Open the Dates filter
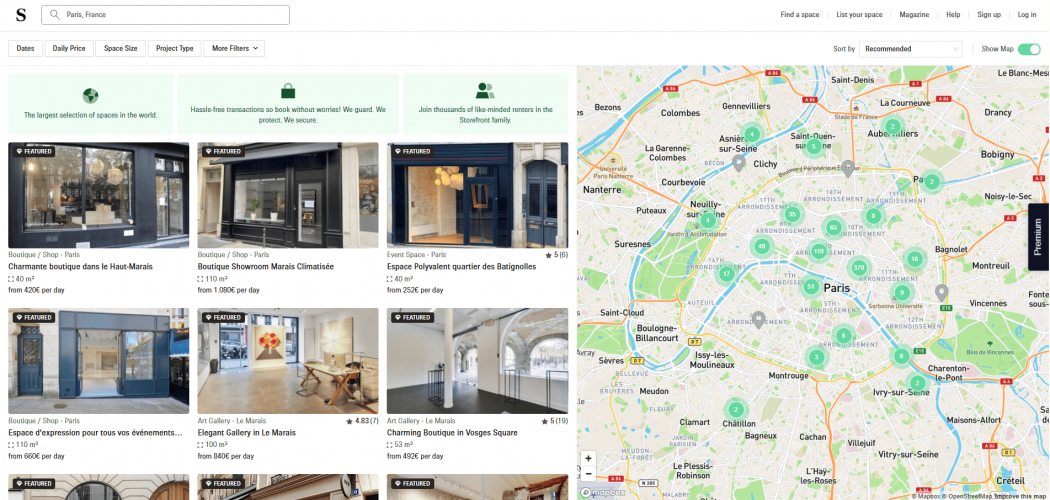1050x500 pixels. tap(25, 48)
